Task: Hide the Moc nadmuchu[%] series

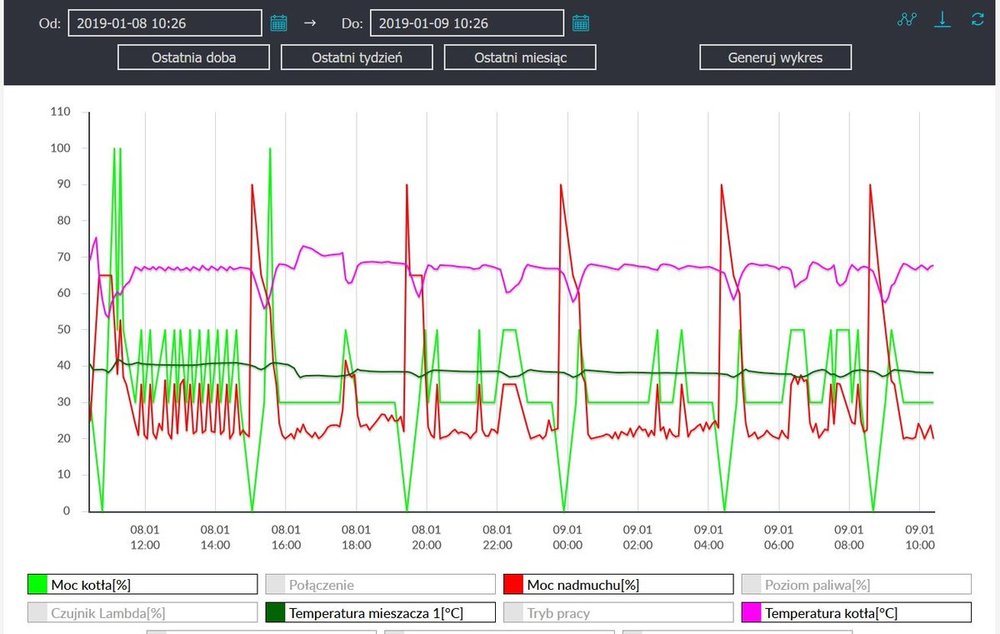Action: click(x=618, y=585)
